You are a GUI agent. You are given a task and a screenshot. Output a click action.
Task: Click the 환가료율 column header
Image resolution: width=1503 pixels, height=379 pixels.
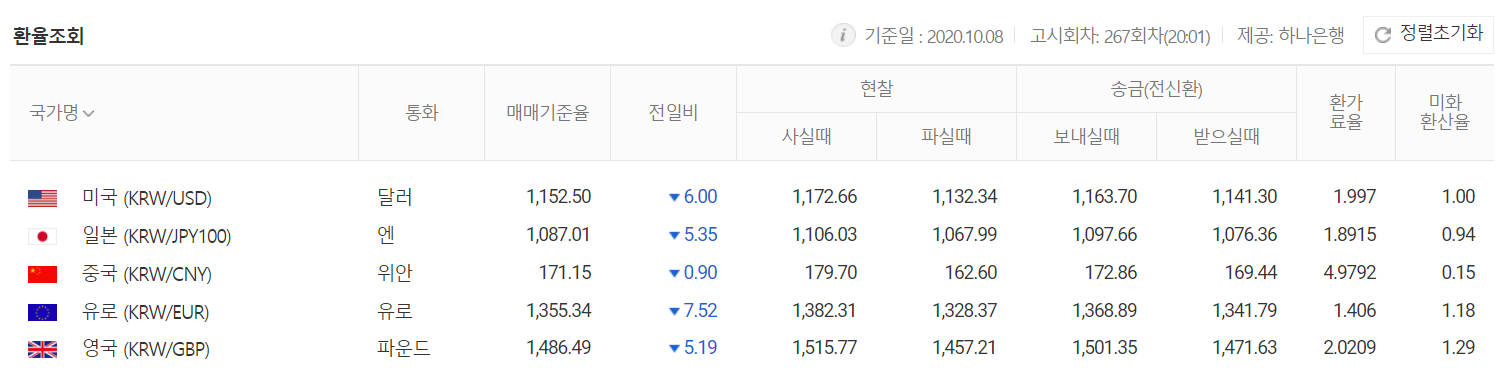[x=1346, y=113]
